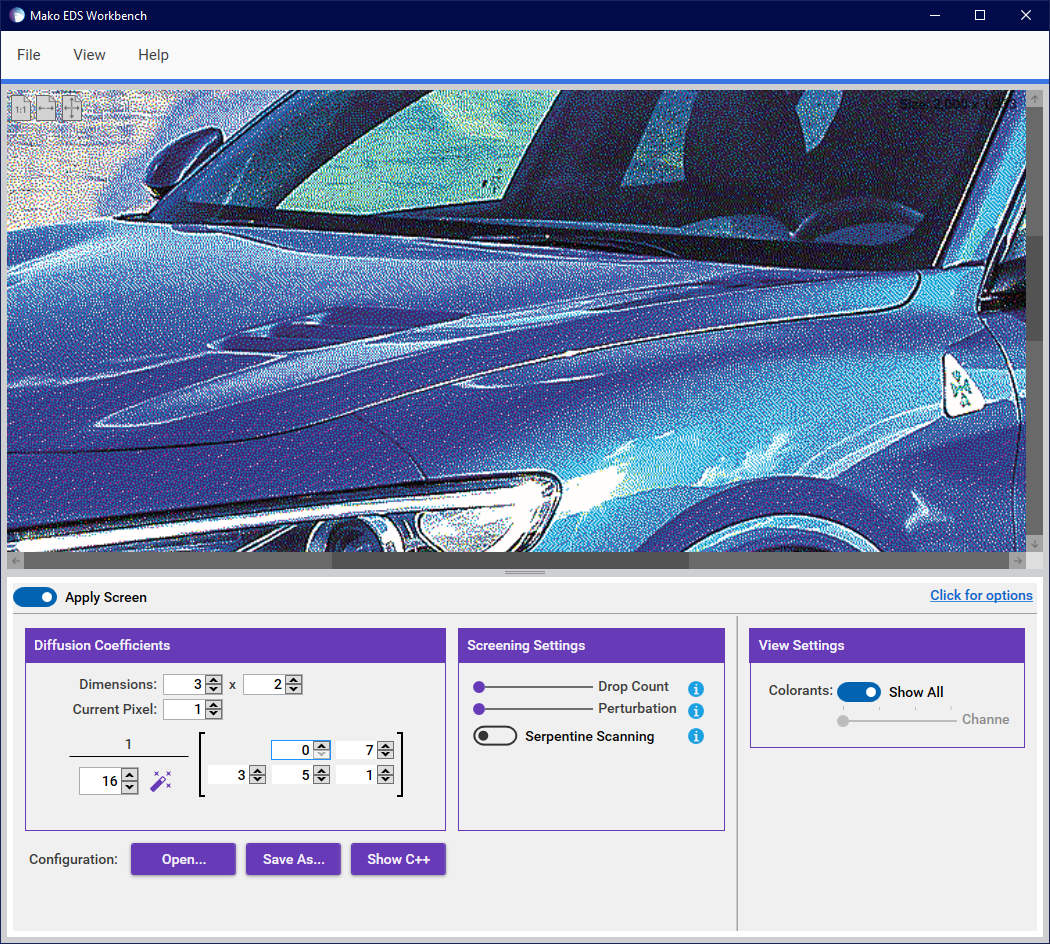
Task: Click the fit-to-width zoom icon
Action: [x=47, y=108]
